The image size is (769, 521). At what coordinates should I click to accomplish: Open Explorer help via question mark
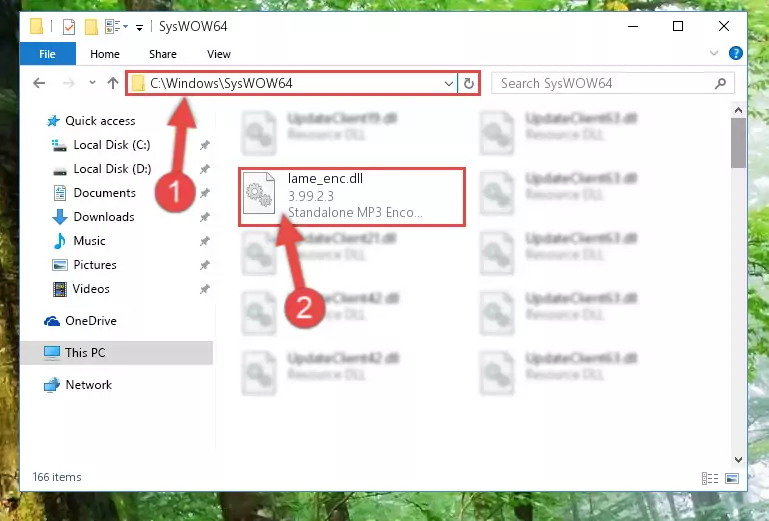click(x=736, y=53)
